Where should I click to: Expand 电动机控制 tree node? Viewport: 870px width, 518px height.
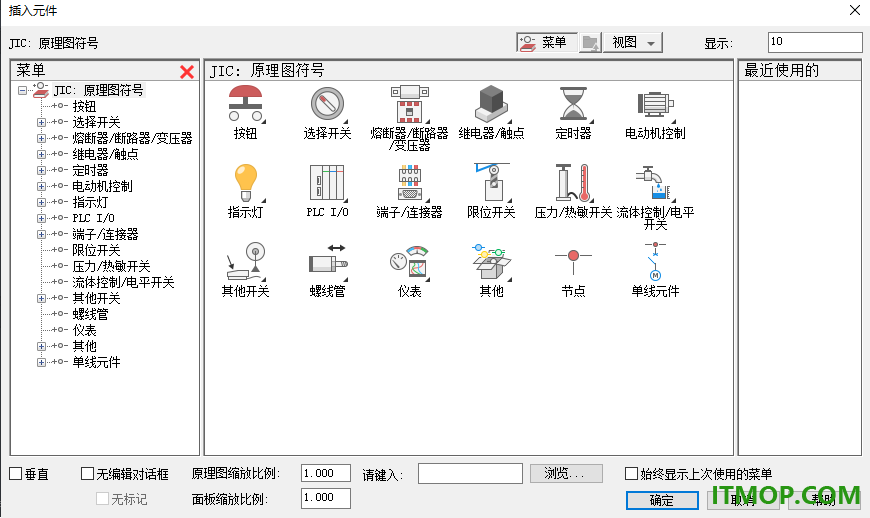[41, 186]
